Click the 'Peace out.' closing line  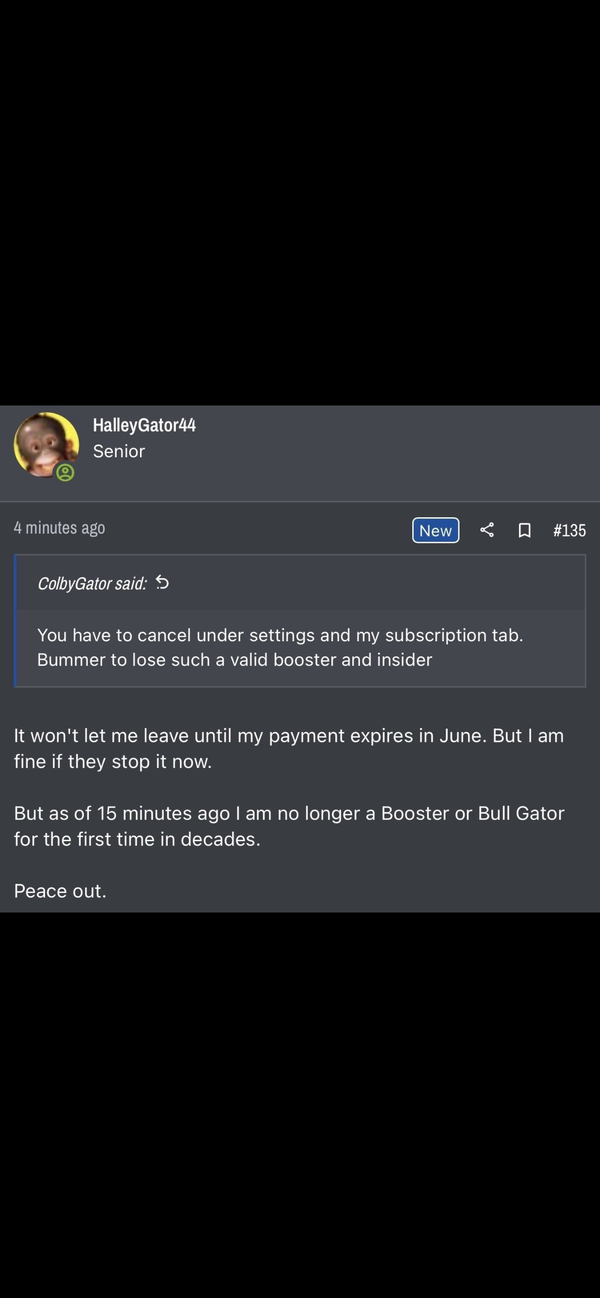60,891
